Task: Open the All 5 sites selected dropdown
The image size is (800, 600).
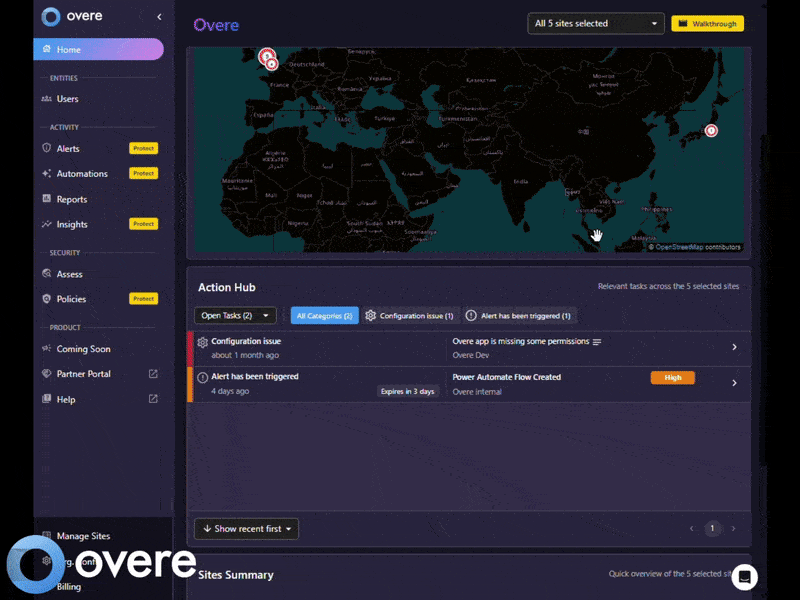Action: (x=595, y=23)
